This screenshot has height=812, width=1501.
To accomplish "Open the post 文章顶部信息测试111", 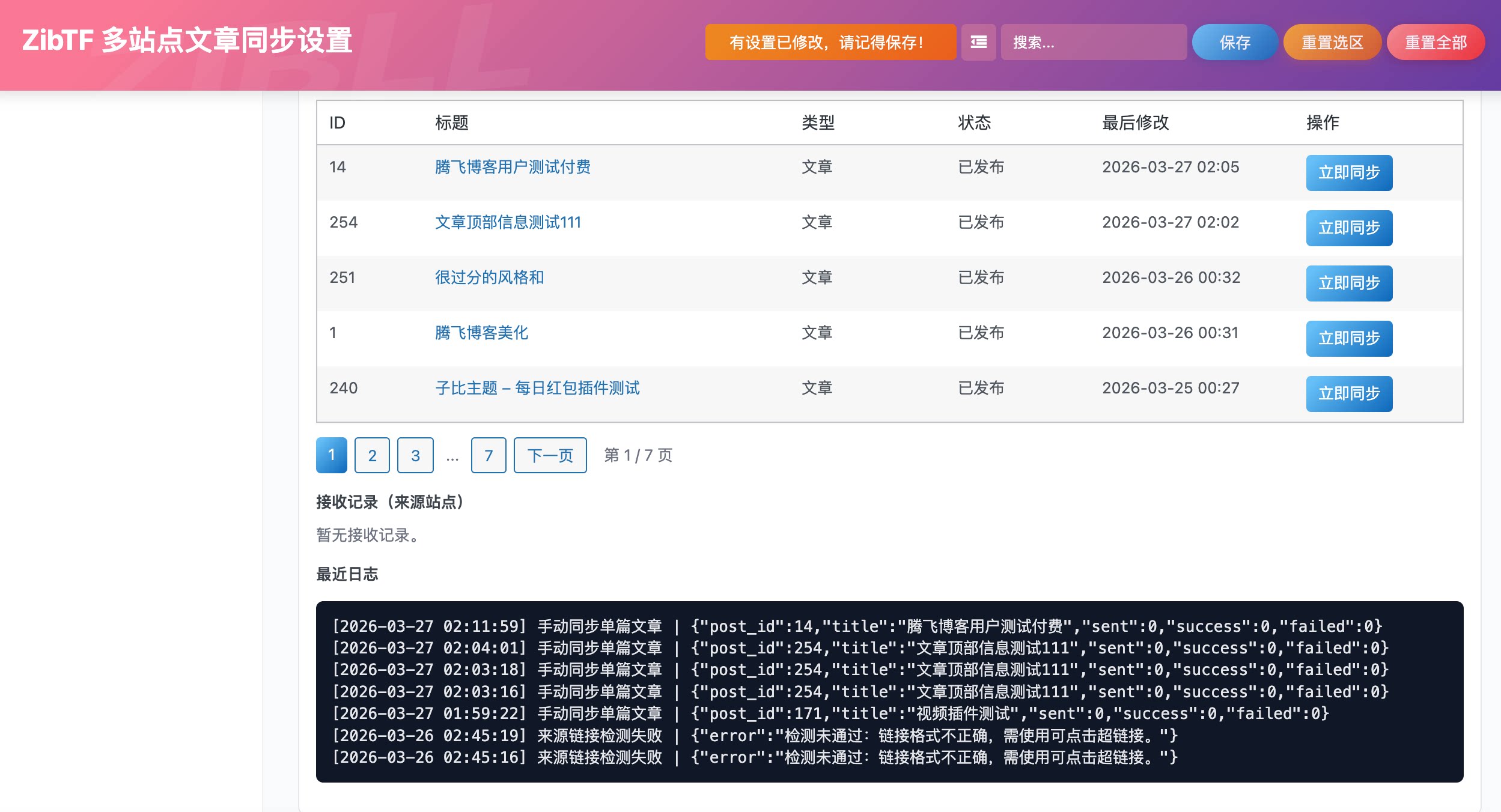I will tap(507, 222).
